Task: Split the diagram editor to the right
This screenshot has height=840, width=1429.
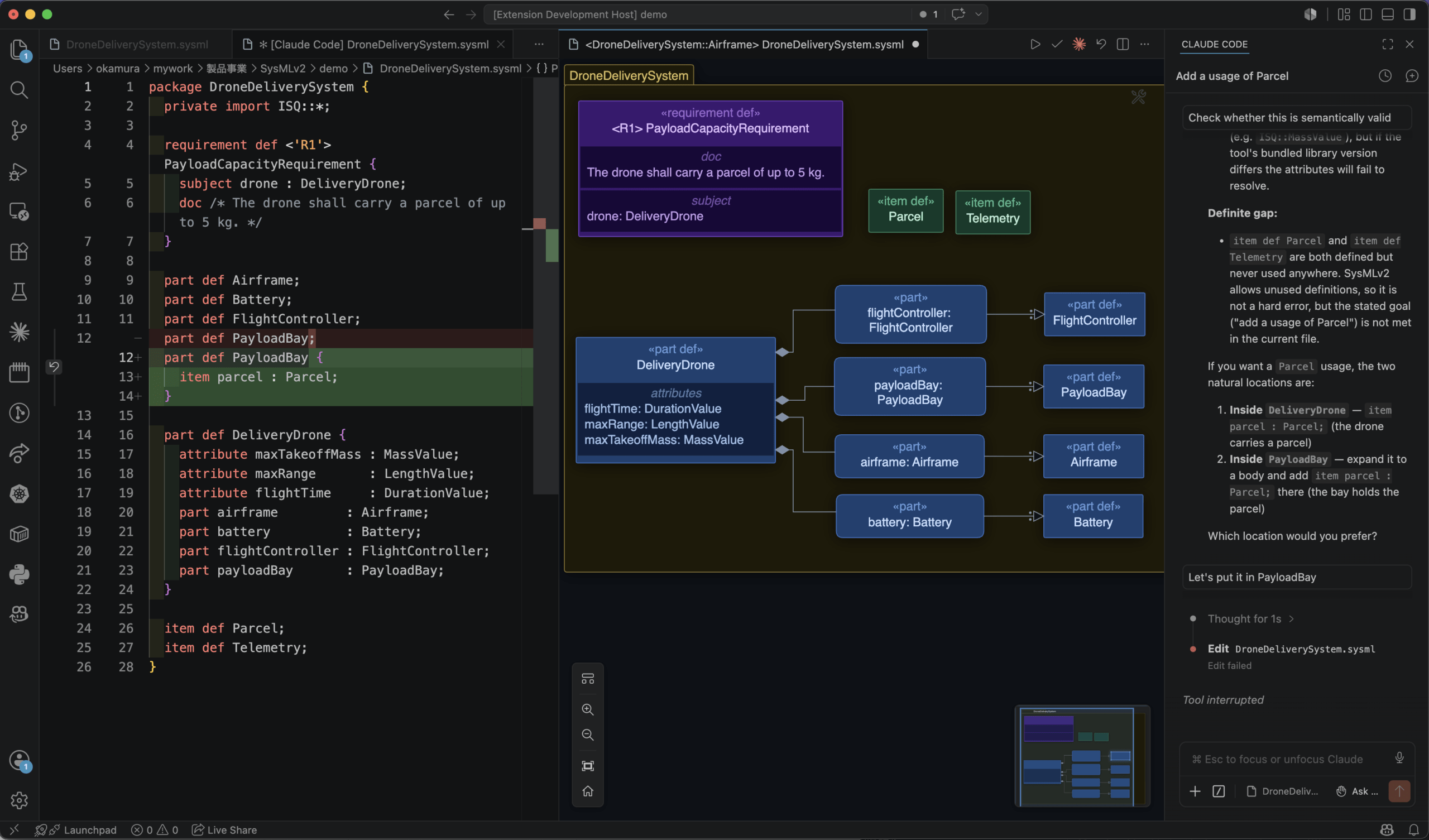Action: pyautogui.click(x=1123, y=44)
